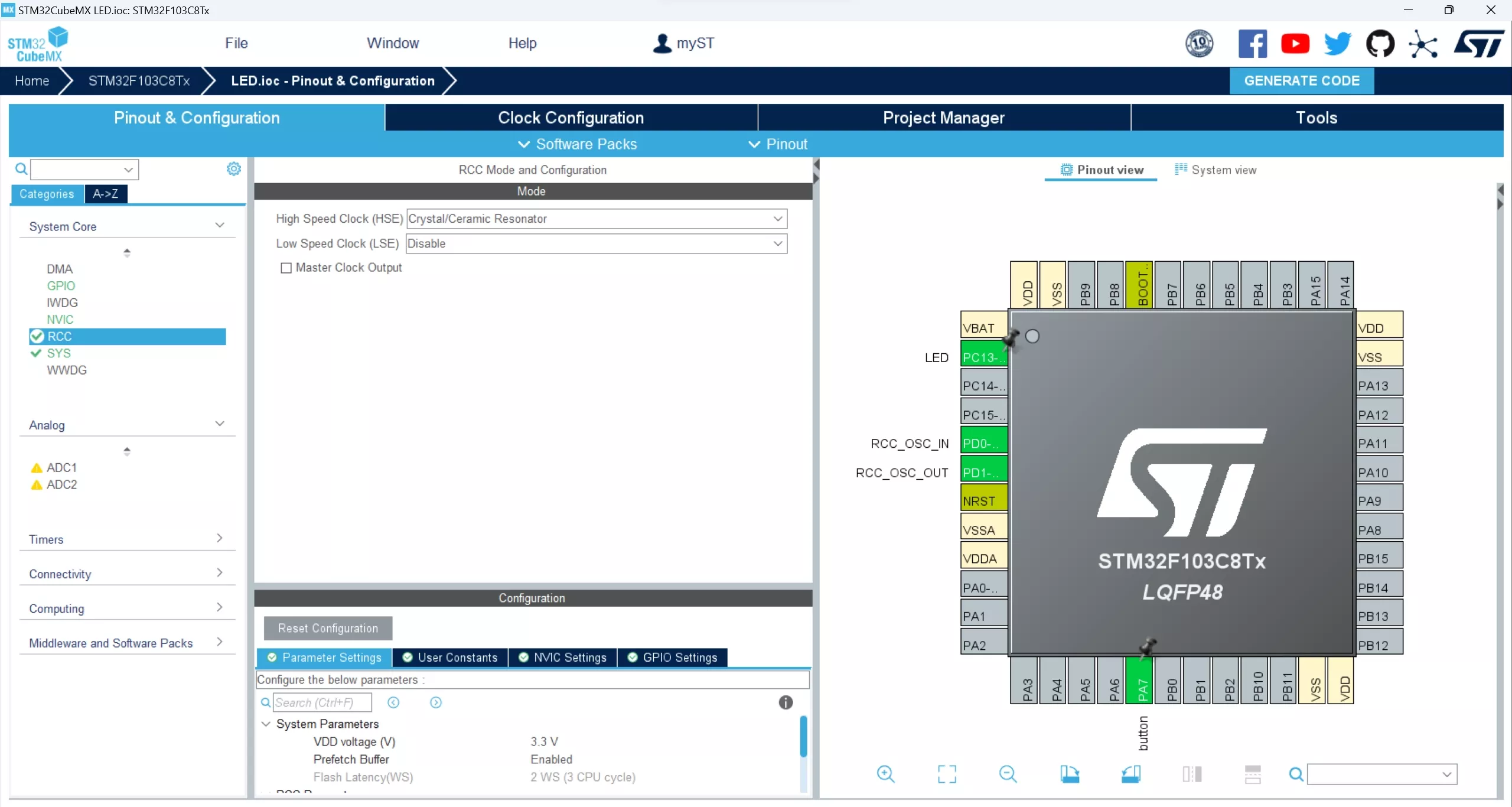The image size is (1512, 807).
Task: Click the Reset Configuration button
Action: (328, 628)
